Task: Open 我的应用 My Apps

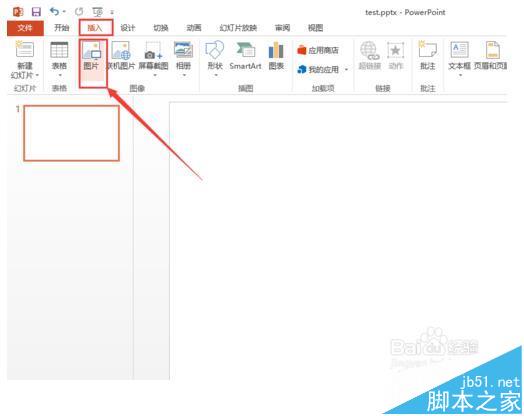Action: pyautogui.click(x=318, y=70)
